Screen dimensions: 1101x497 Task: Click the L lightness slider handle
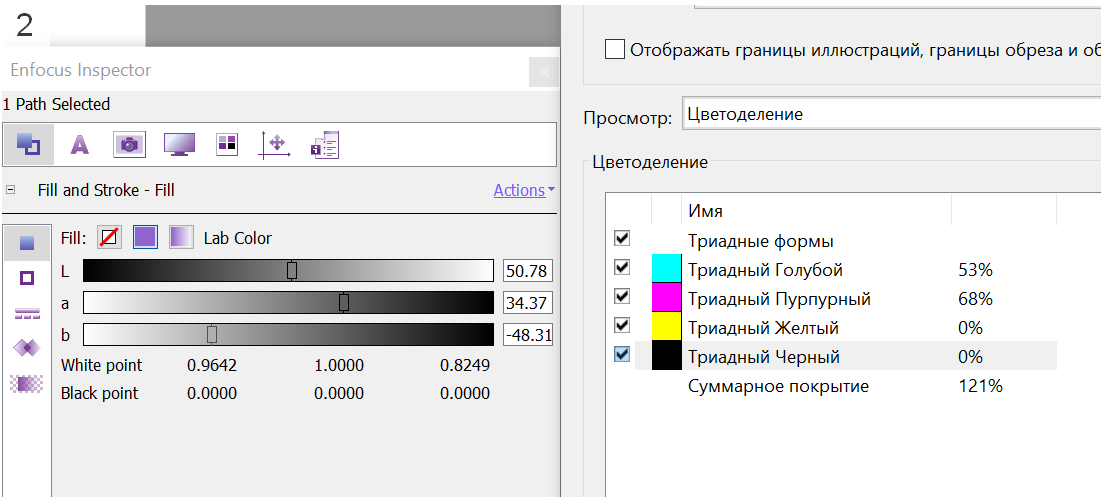click(292, 270)
